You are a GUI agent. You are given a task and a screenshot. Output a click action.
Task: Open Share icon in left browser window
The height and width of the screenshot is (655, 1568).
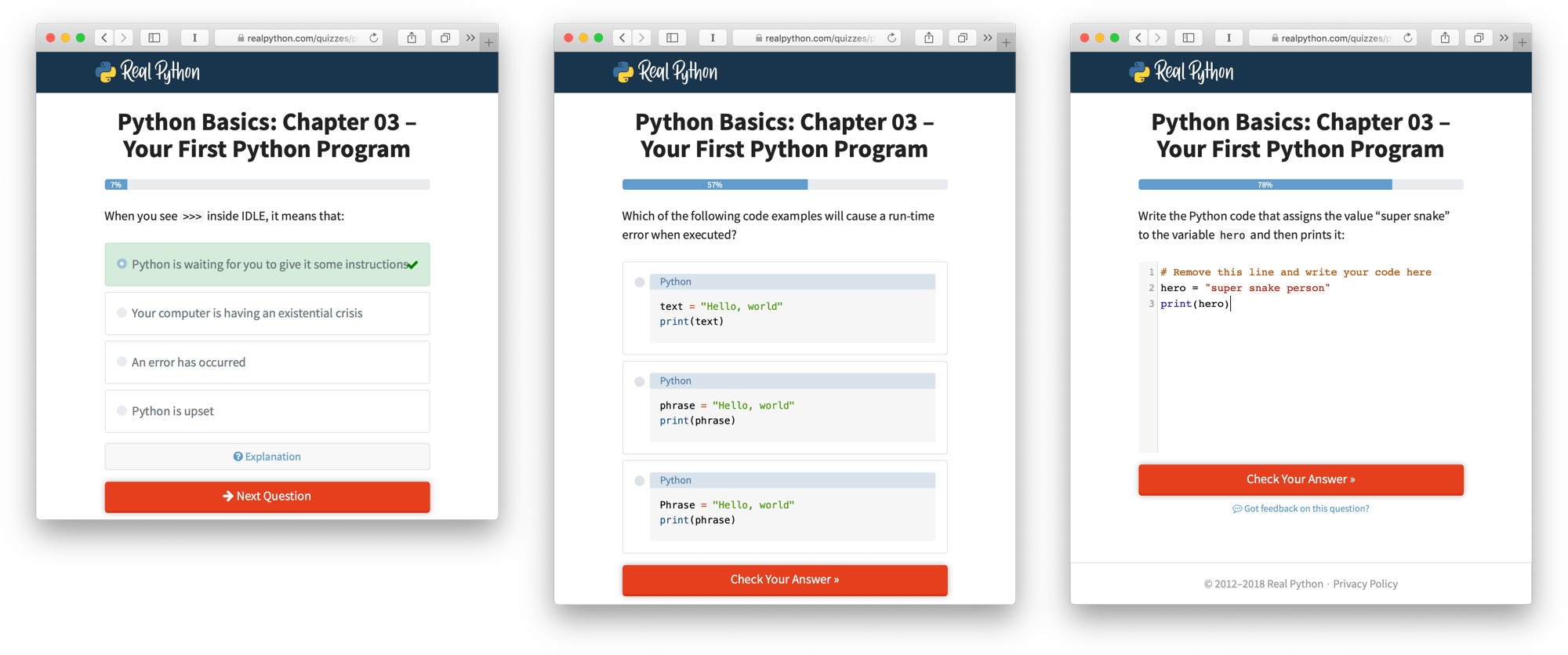[412, 38]
